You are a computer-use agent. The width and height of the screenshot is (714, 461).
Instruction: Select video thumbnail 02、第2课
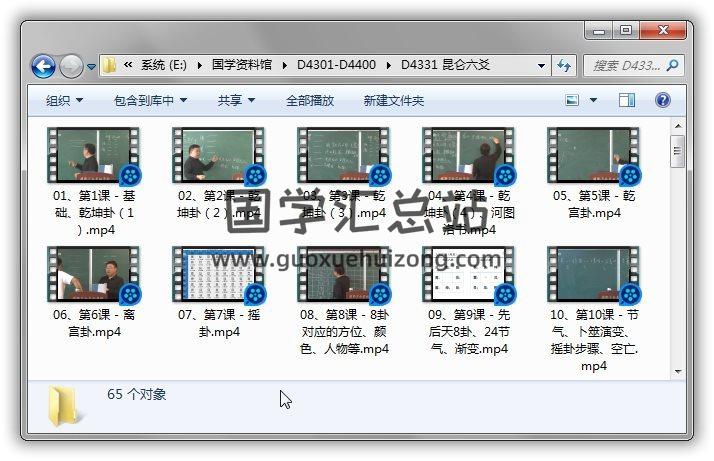219,155
